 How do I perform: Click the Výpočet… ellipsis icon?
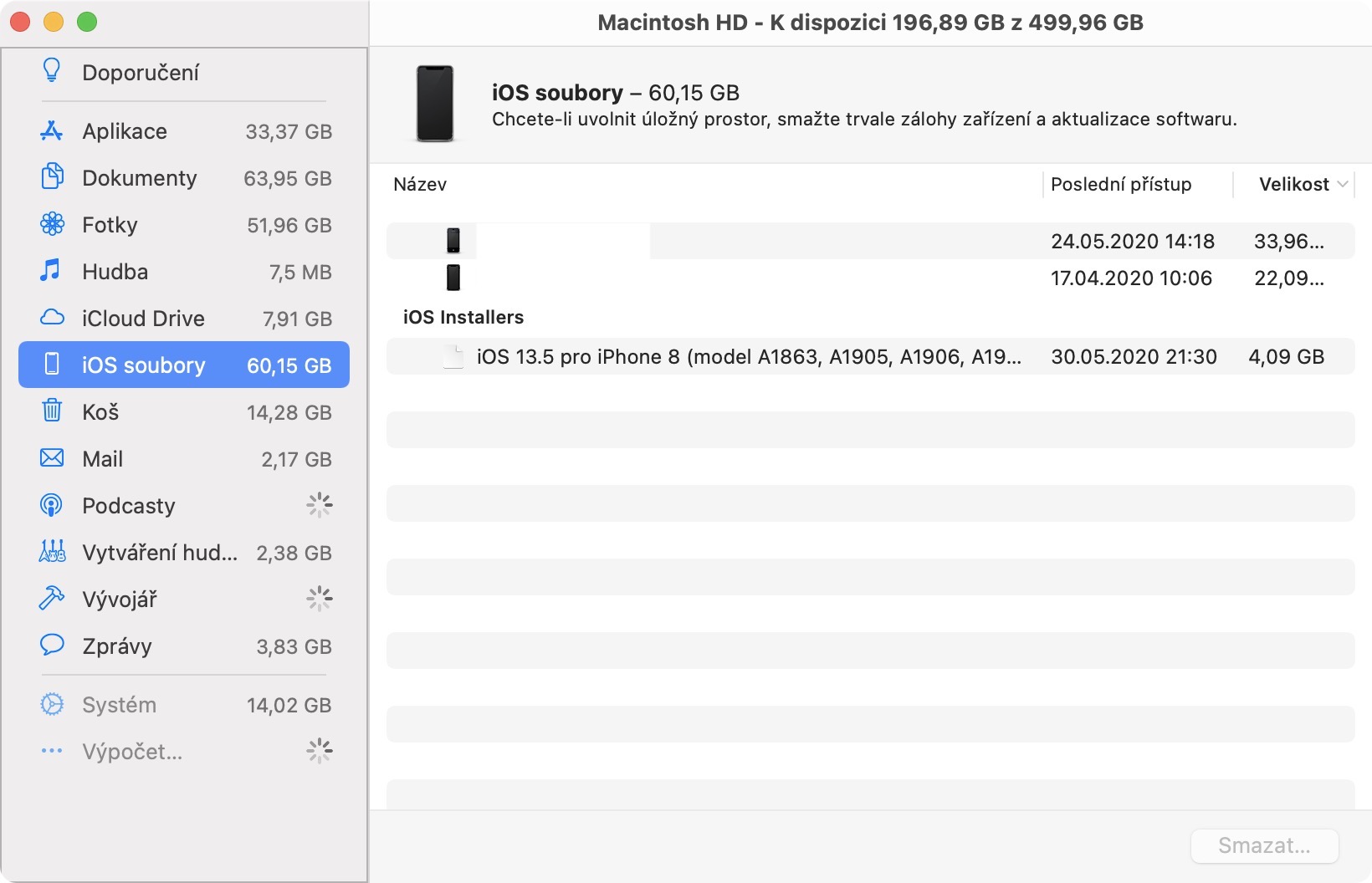pos(52,751)
